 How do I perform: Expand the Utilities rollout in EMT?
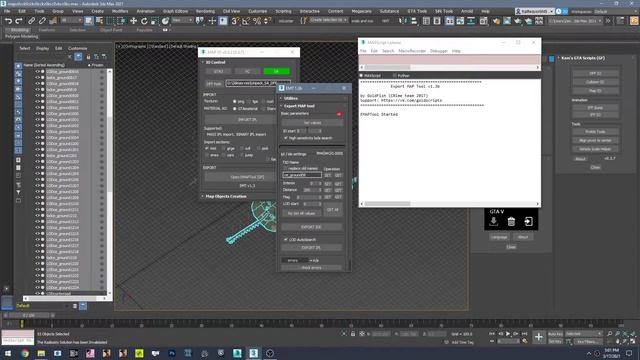pyautogui.click(x=291, y=98)
